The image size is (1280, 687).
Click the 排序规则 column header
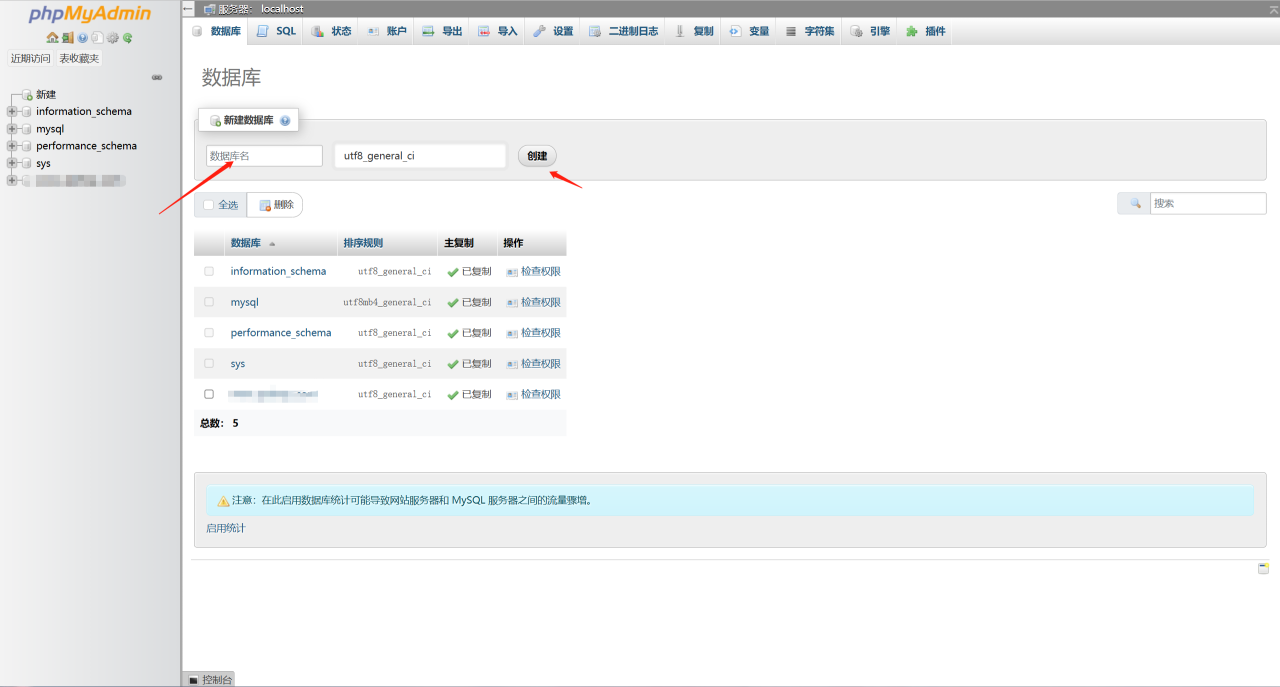pos(363,243)
